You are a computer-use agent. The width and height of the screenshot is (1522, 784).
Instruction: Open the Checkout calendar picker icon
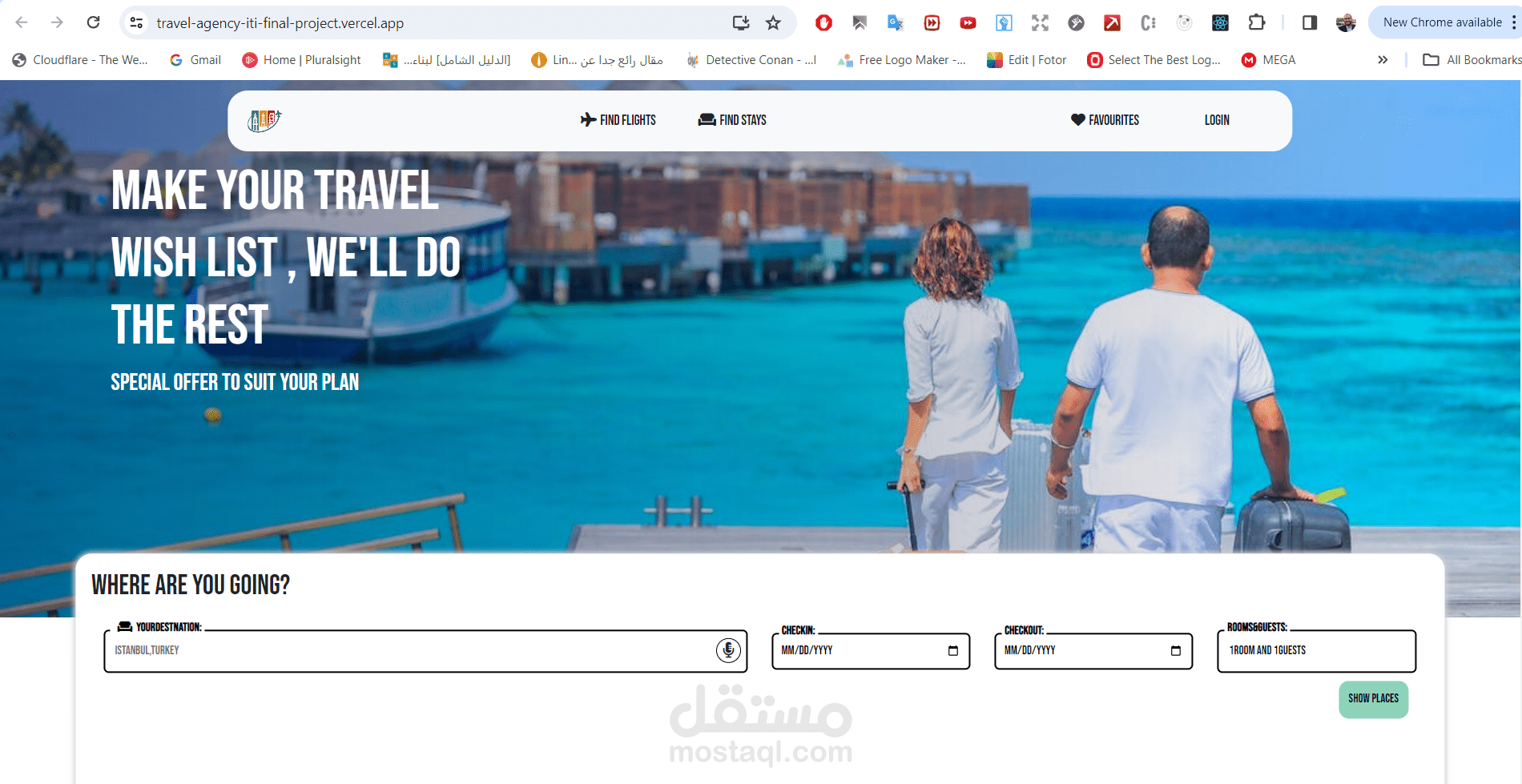pos(1176,651)
